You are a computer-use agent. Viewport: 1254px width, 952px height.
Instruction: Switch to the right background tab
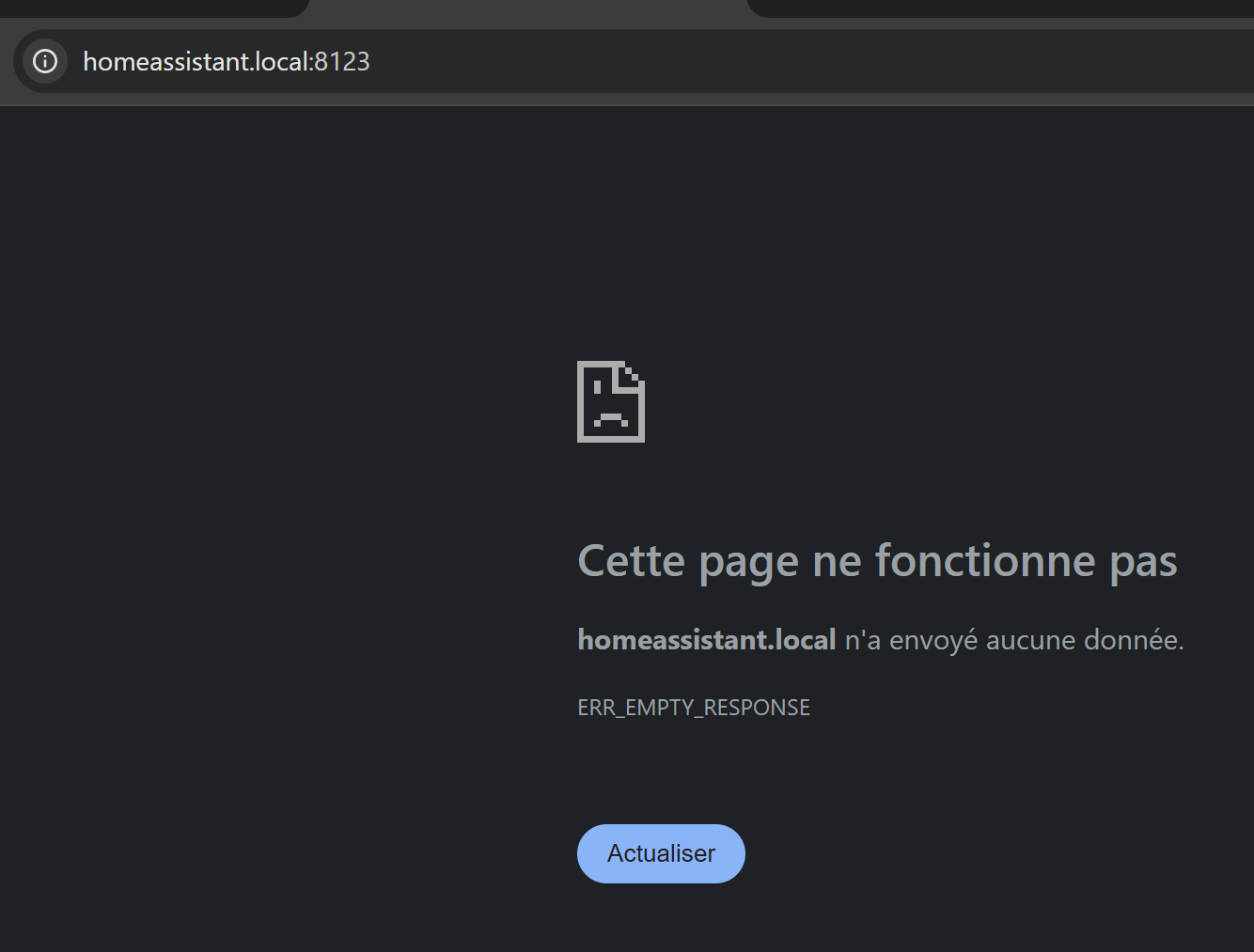click(x=996, y=8)
